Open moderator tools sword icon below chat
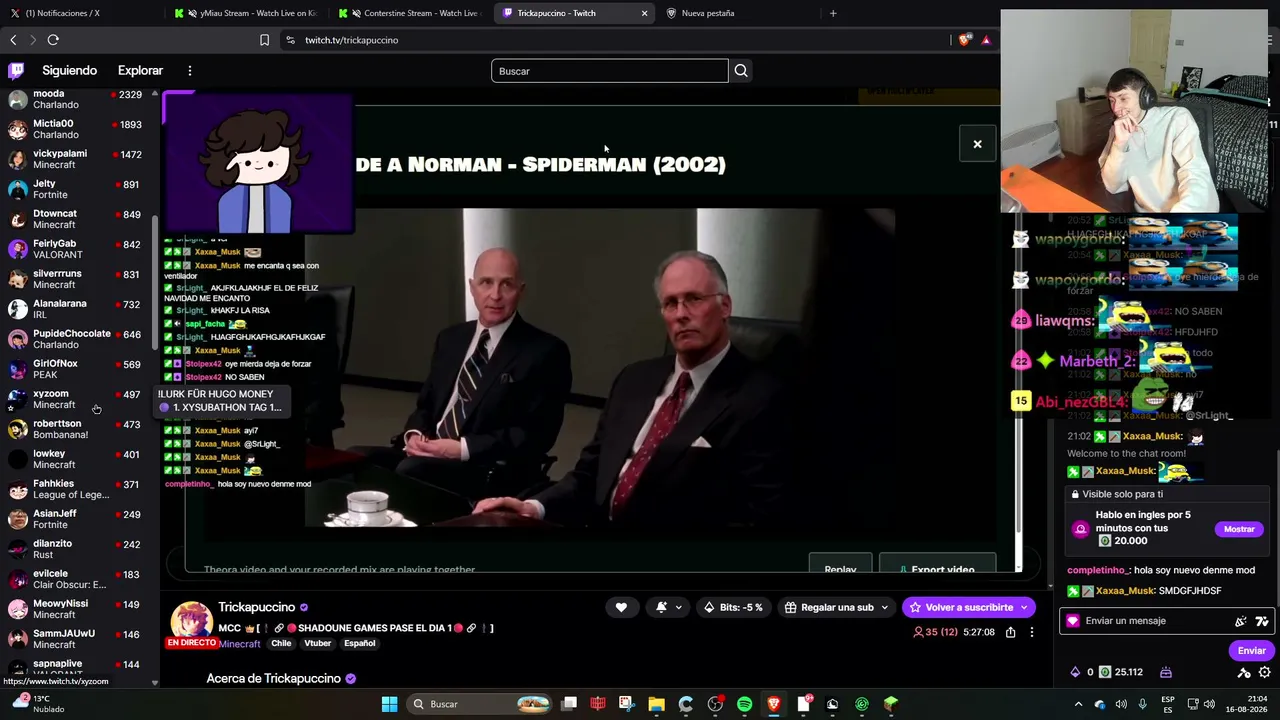This screenshot has width=1280, height=720. pyautogui.click(x=1244, y=672)
